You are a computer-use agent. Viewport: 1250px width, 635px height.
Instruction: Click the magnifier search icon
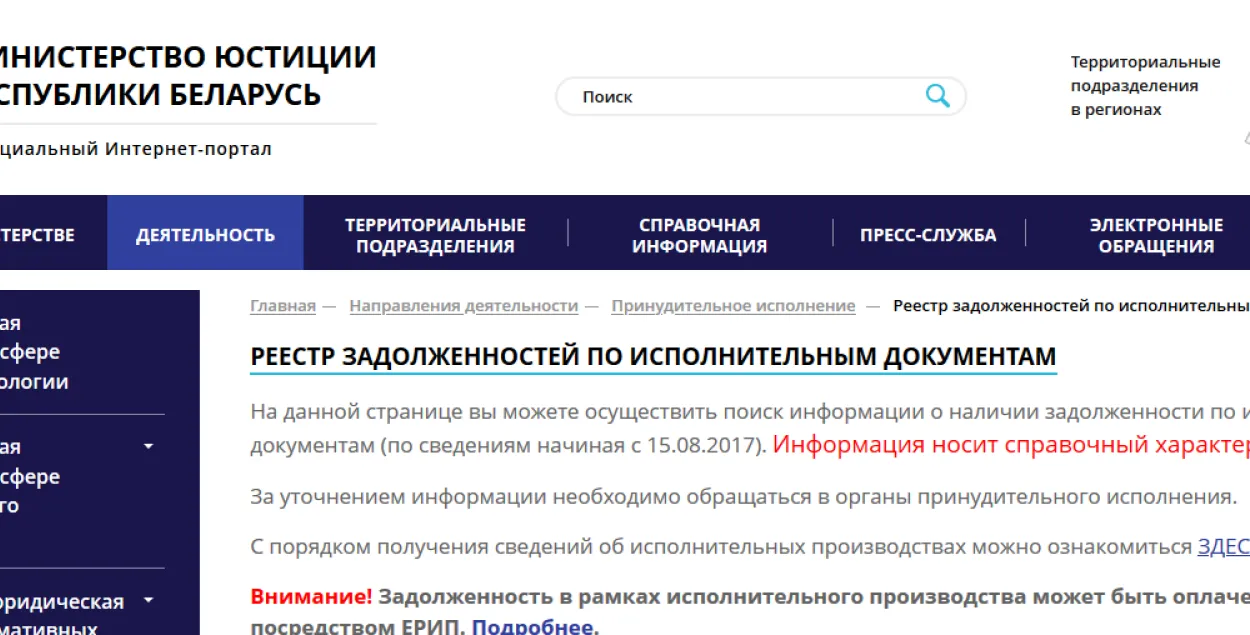(937, 96)
